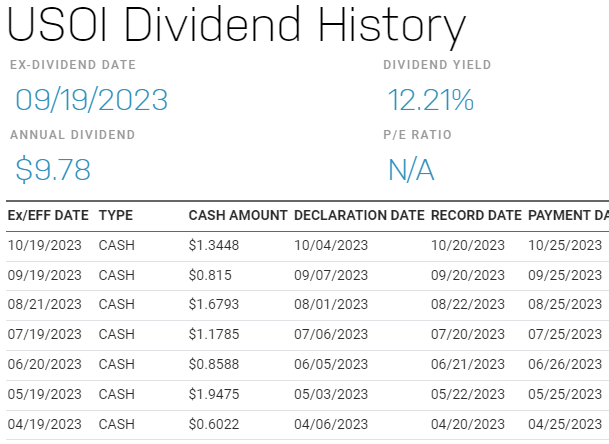Select declaration date 05/03/2023
The image size is (609, 444).
pos(331,394)
